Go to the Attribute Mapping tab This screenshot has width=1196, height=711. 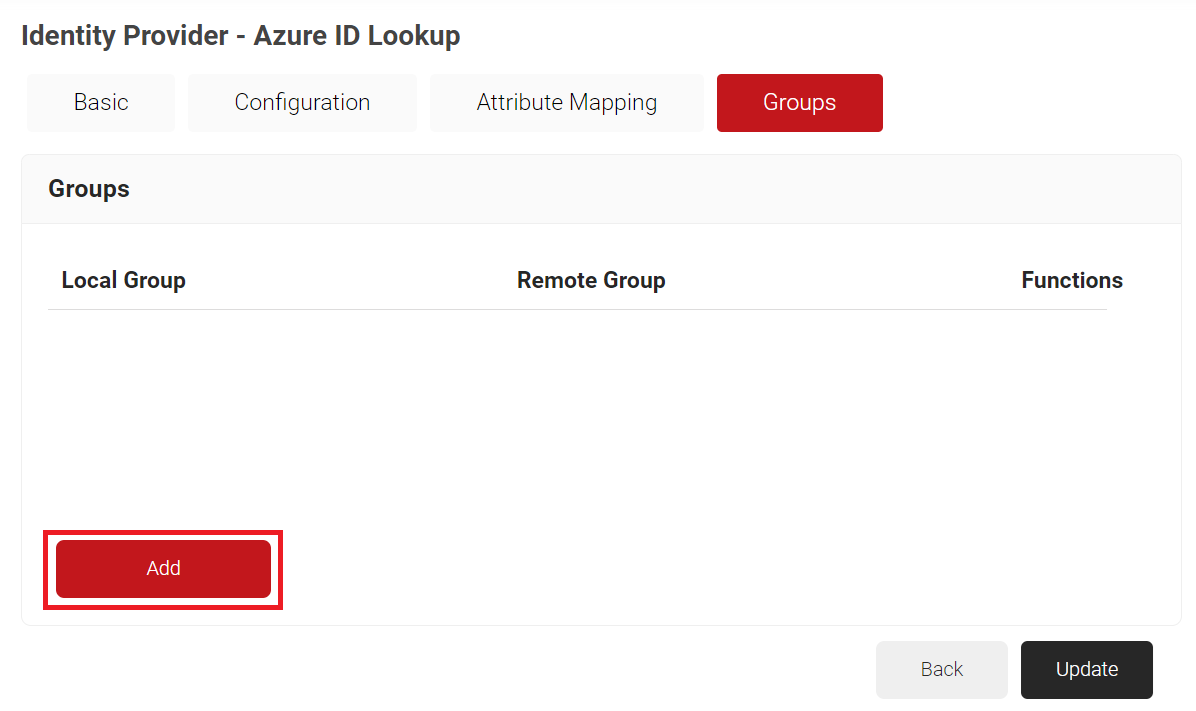click(x=566, y=103)
